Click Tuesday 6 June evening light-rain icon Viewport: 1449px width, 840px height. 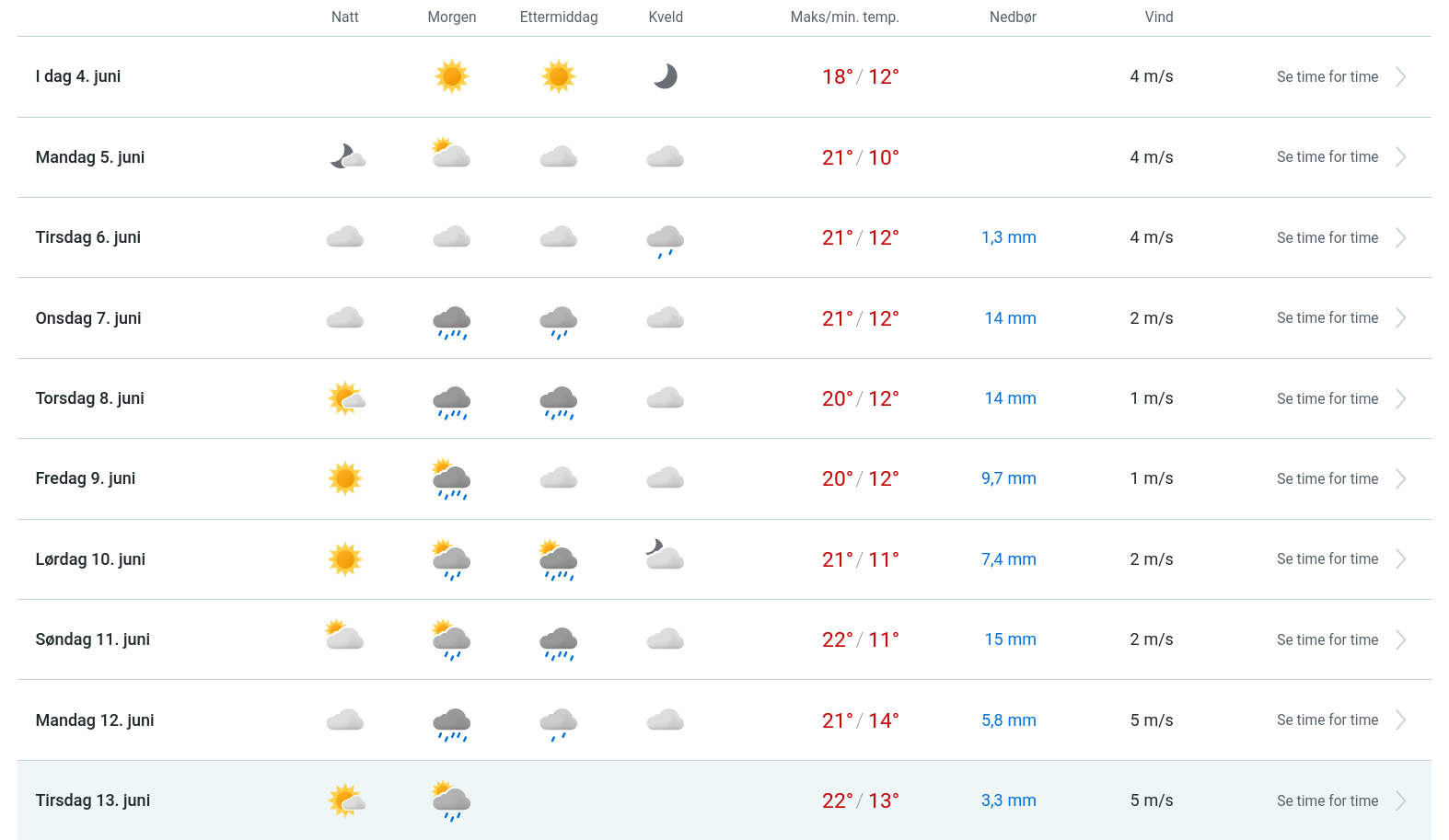click(666, 240)
